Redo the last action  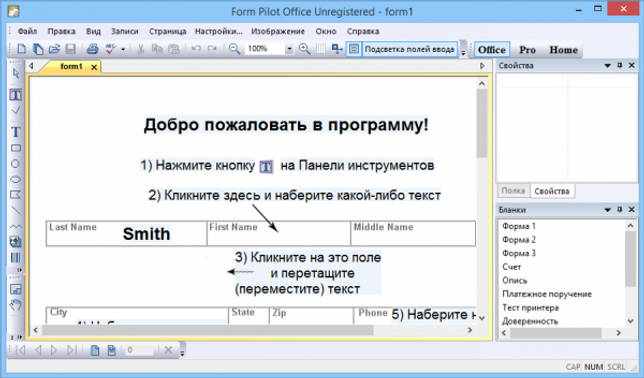tap(212, 49)
